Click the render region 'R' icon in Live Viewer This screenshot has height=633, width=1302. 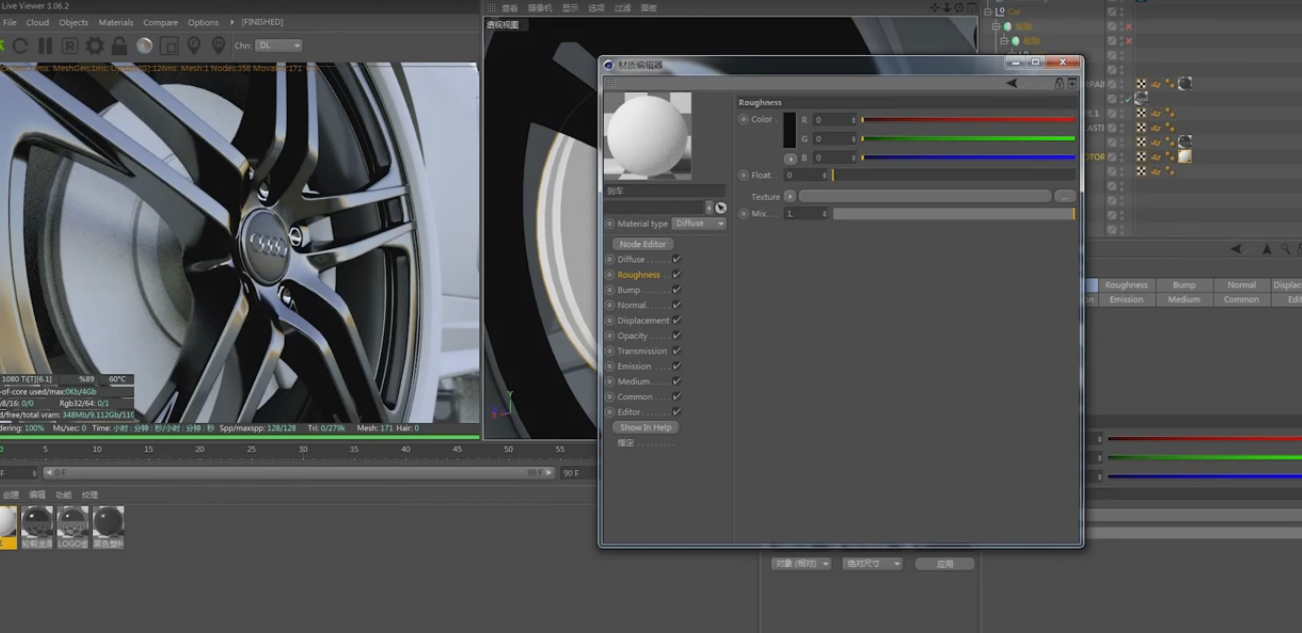(x=70, y=46)
